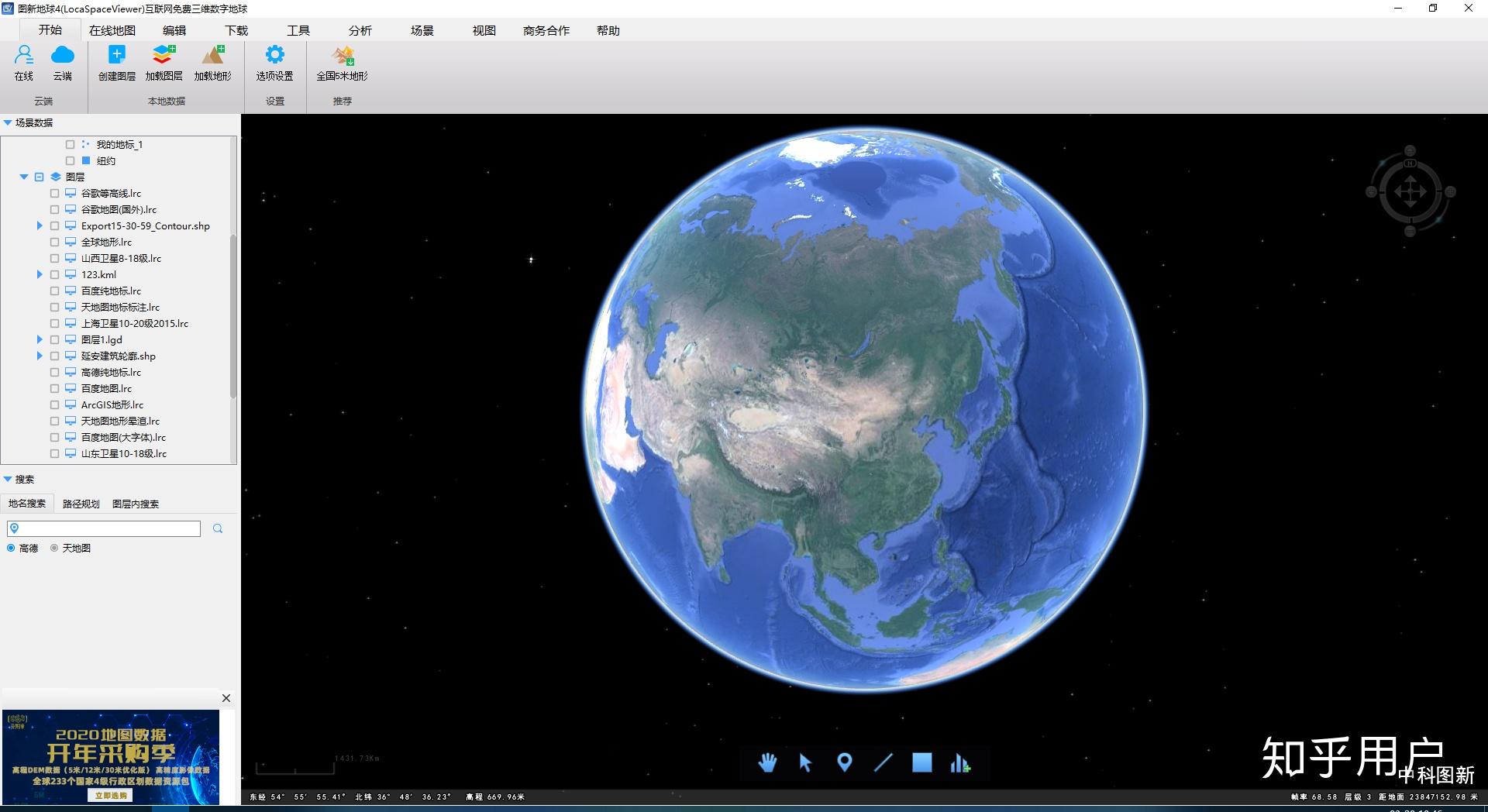Image resolution: width=1488 pixels, height=812 pixels.
Task: Click the 加载地形 load terrain icon
Action: tap(213, 55)
